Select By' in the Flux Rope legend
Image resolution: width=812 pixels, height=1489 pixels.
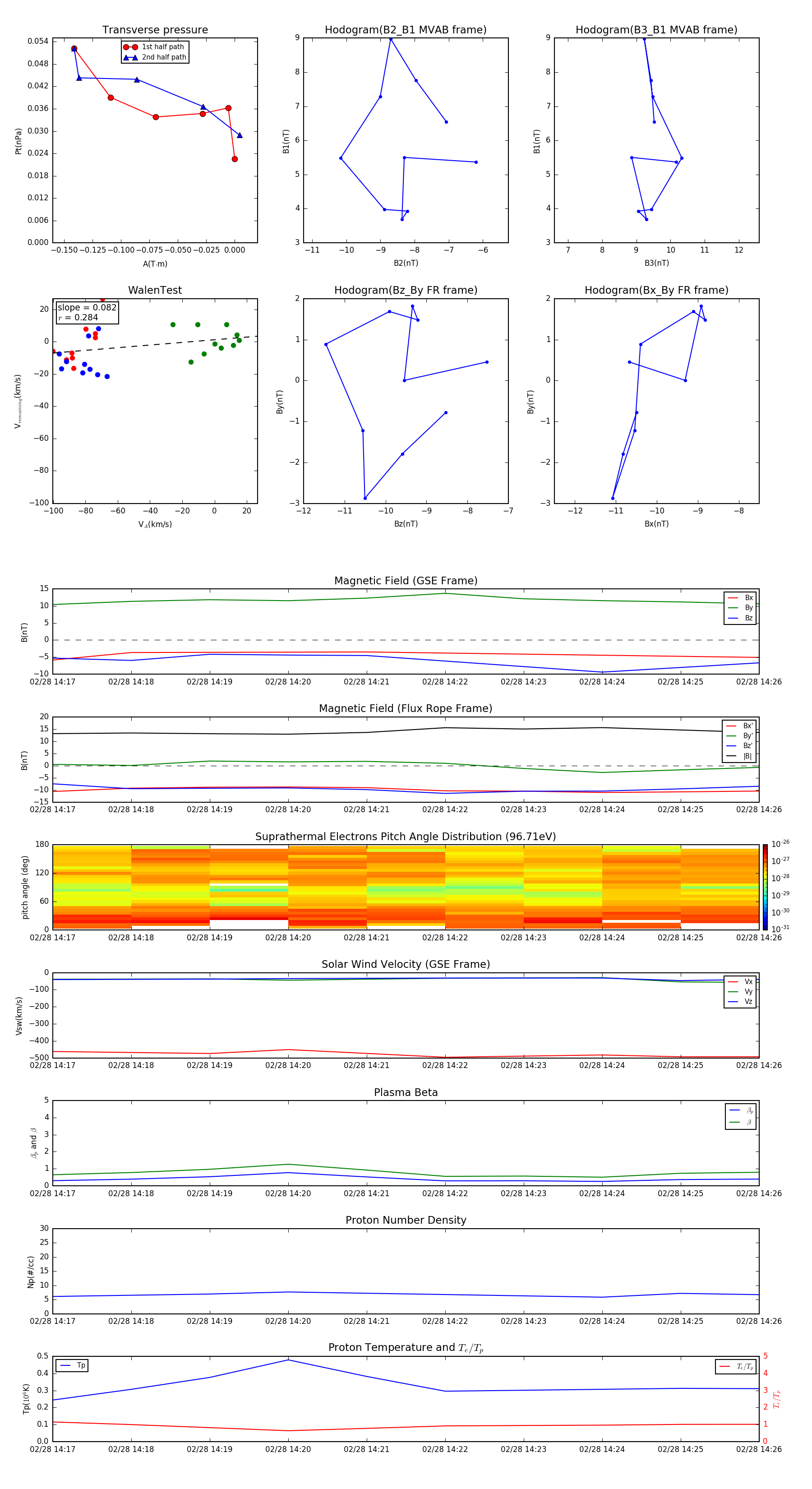[x=740, y=736]
